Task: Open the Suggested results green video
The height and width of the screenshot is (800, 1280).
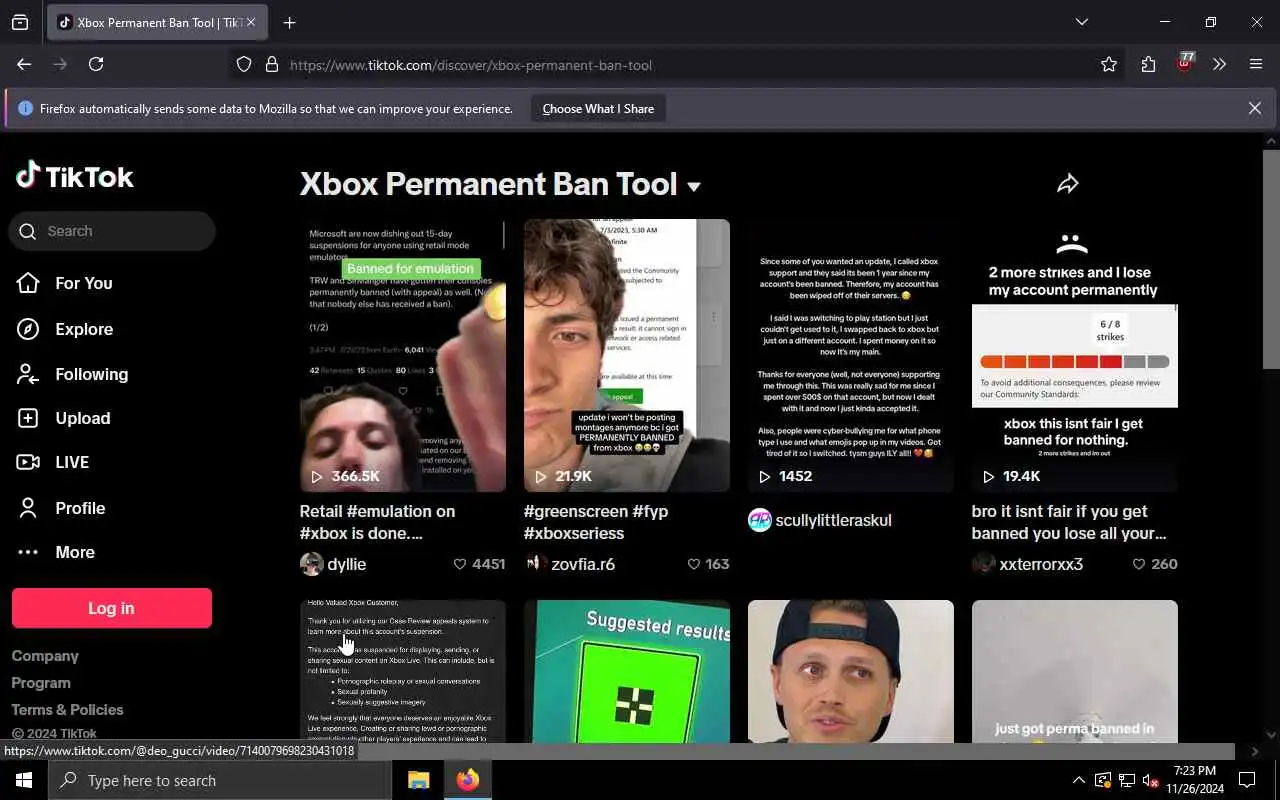Action: (x=627, y=672)
